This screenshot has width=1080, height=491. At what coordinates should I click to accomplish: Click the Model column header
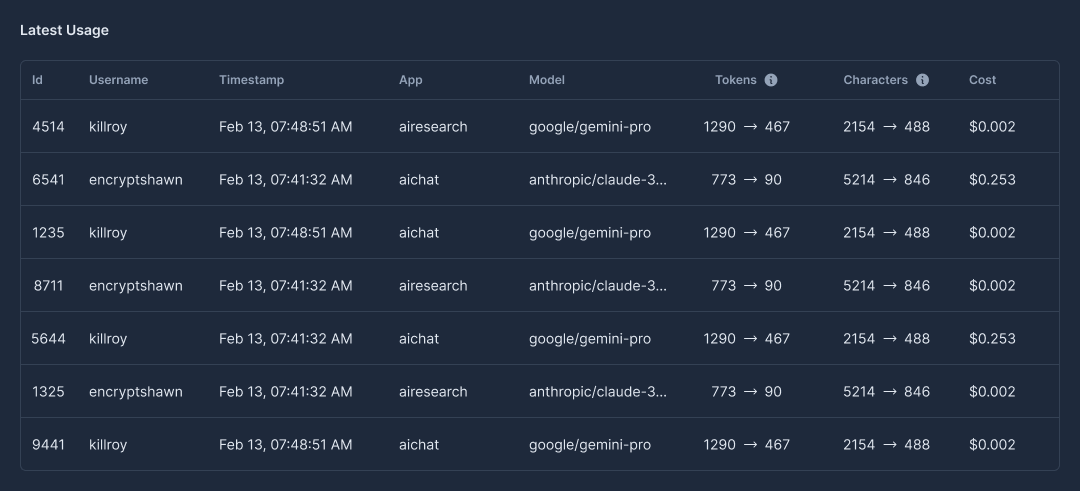click(x=546, y=80)
